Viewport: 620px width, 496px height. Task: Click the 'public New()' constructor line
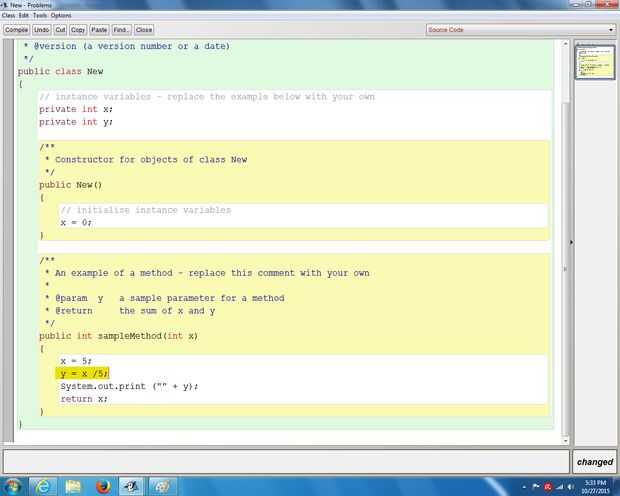pos(70,185)
